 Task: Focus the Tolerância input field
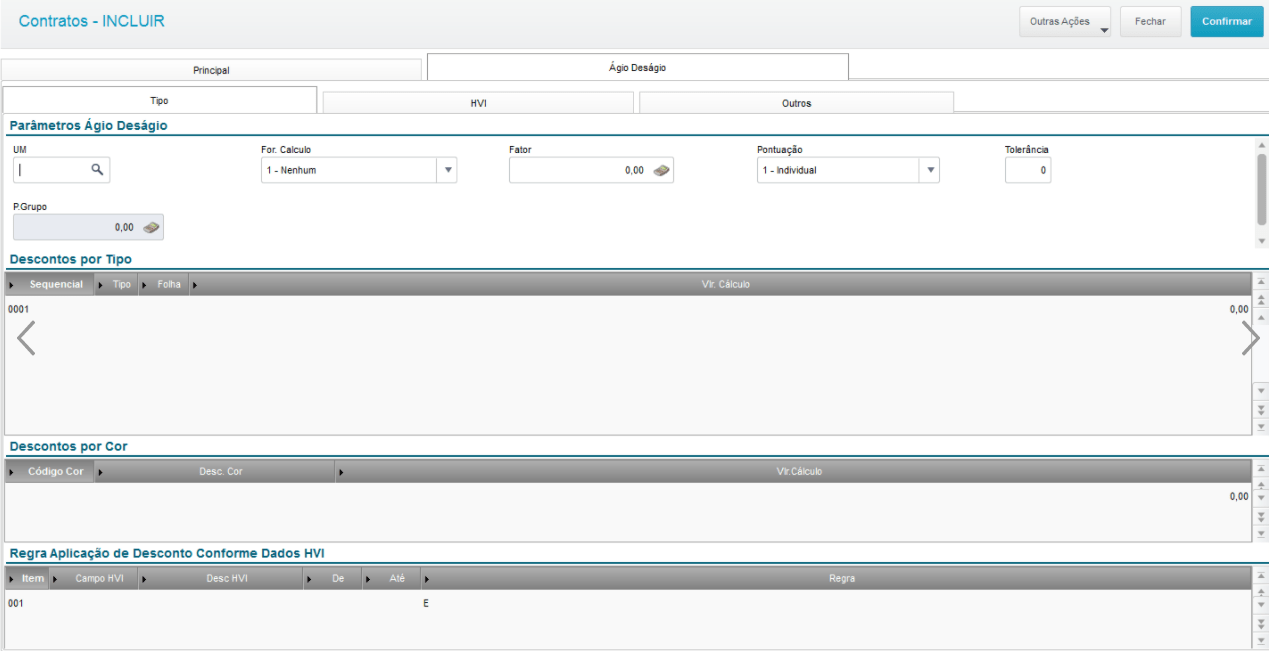click(1028, 171)
